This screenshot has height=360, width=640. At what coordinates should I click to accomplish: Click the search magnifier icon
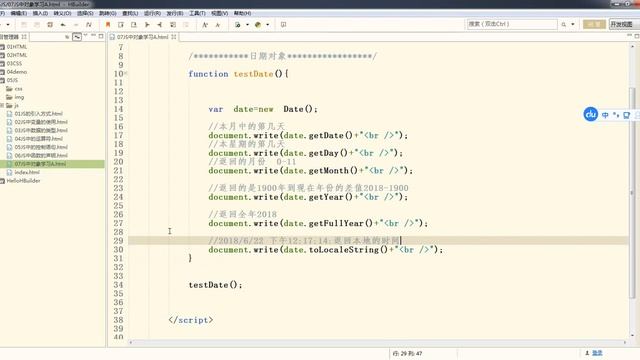pyautogui.click(x=564, y=24)
